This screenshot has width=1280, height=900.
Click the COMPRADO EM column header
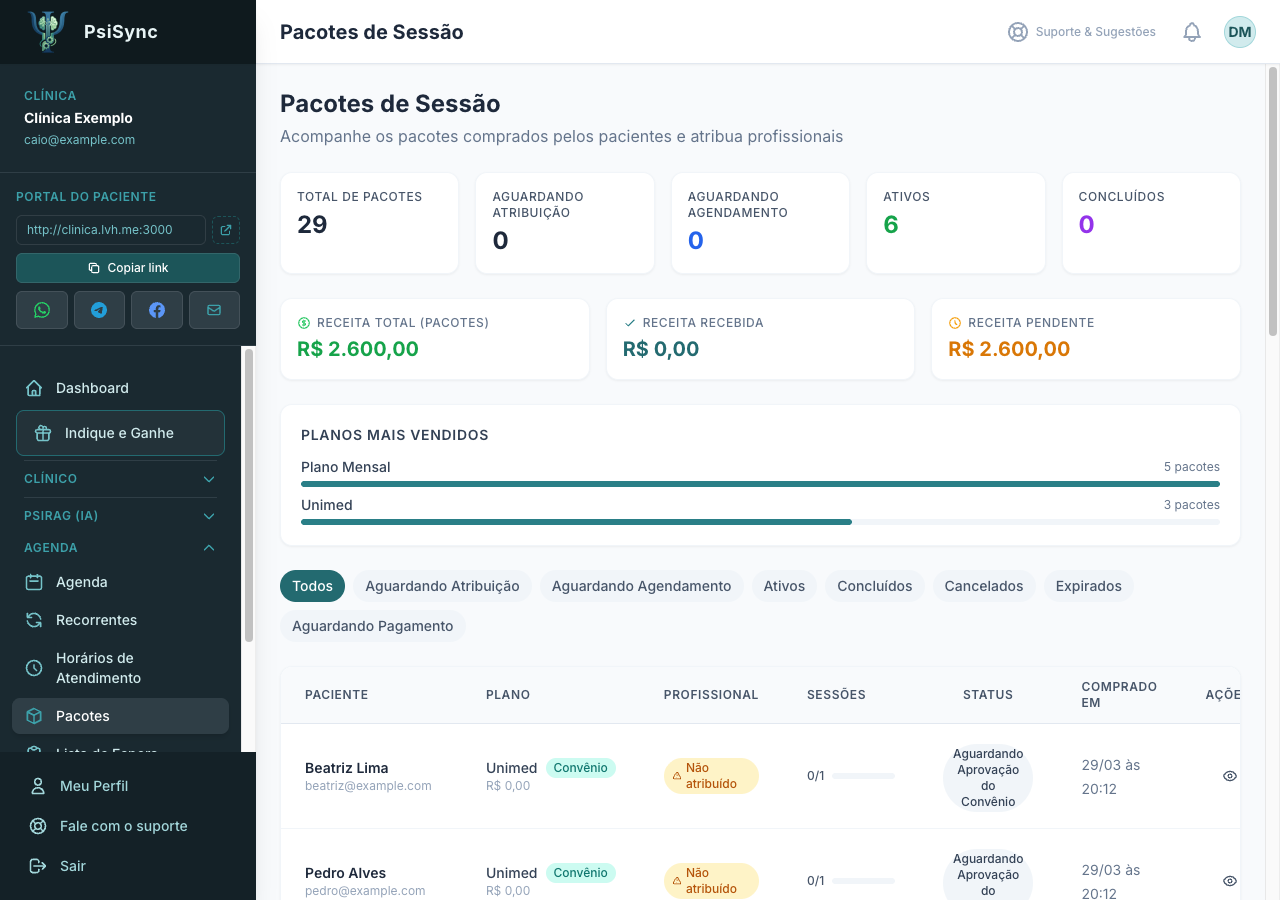1119,695
